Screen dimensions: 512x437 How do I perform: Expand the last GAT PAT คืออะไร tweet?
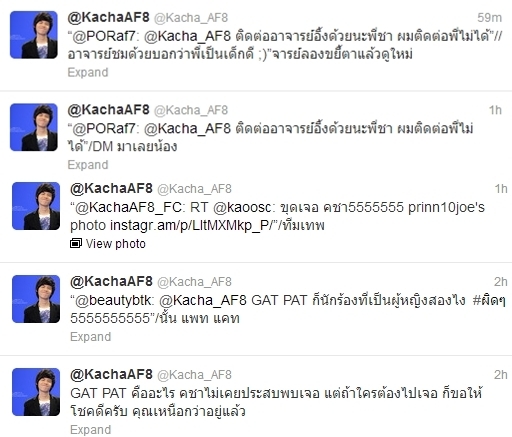point(91,430)
